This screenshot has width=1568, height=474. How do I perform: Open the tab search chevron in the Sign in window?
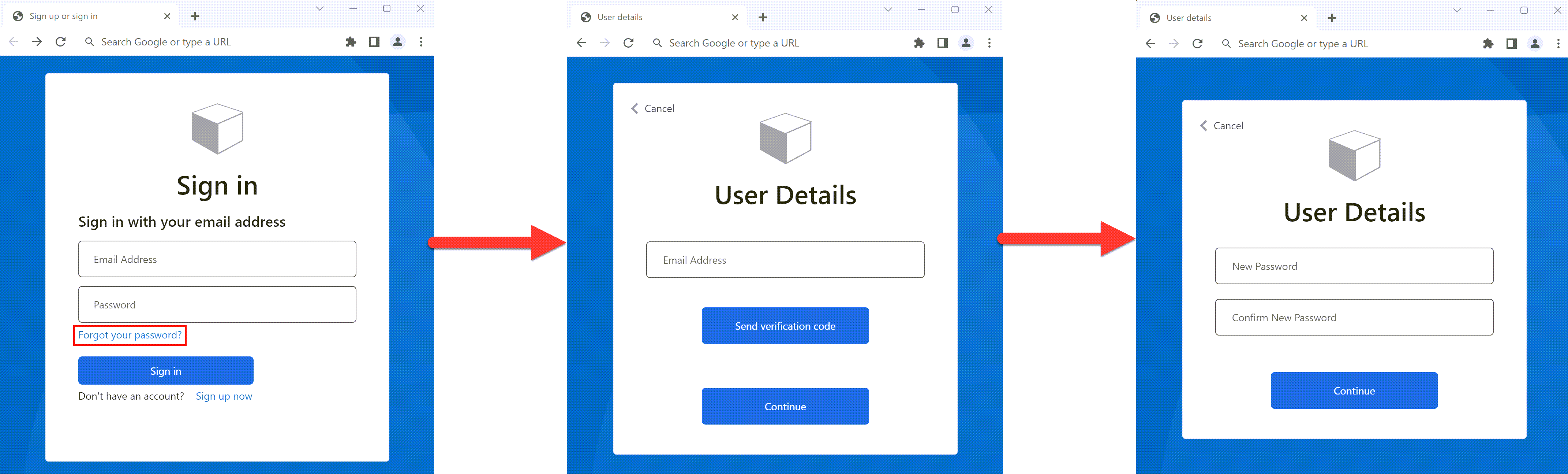(319, 8)
